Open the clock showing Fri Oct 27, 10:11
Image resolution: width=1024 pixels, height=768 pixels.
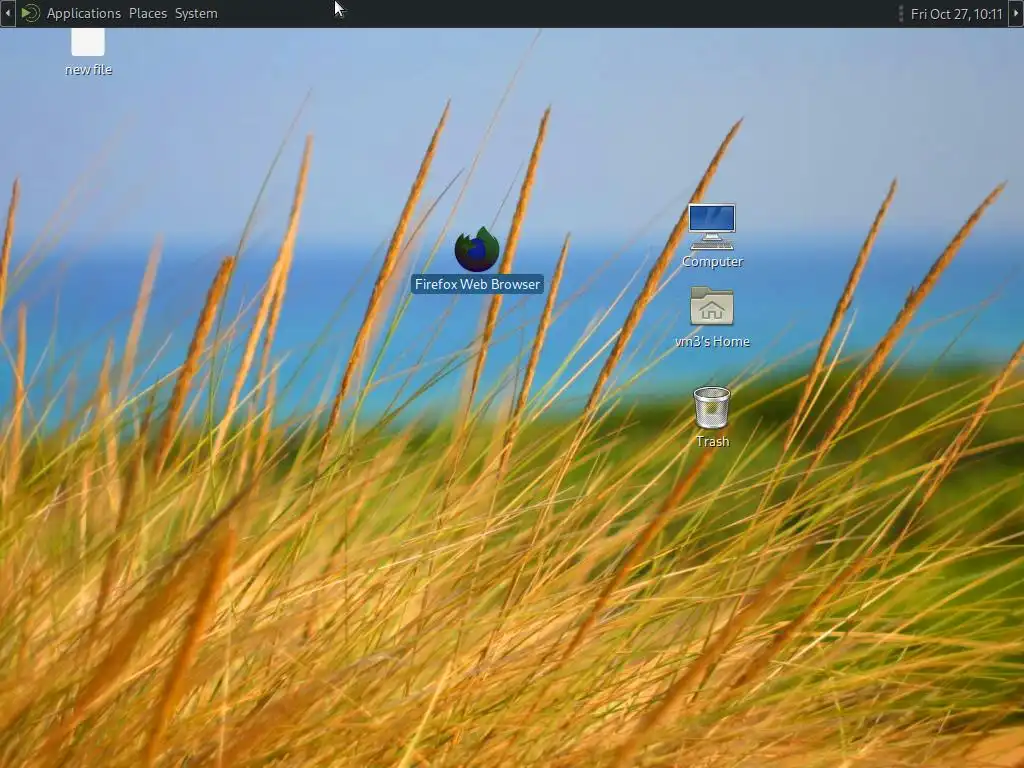coord(956,14)
